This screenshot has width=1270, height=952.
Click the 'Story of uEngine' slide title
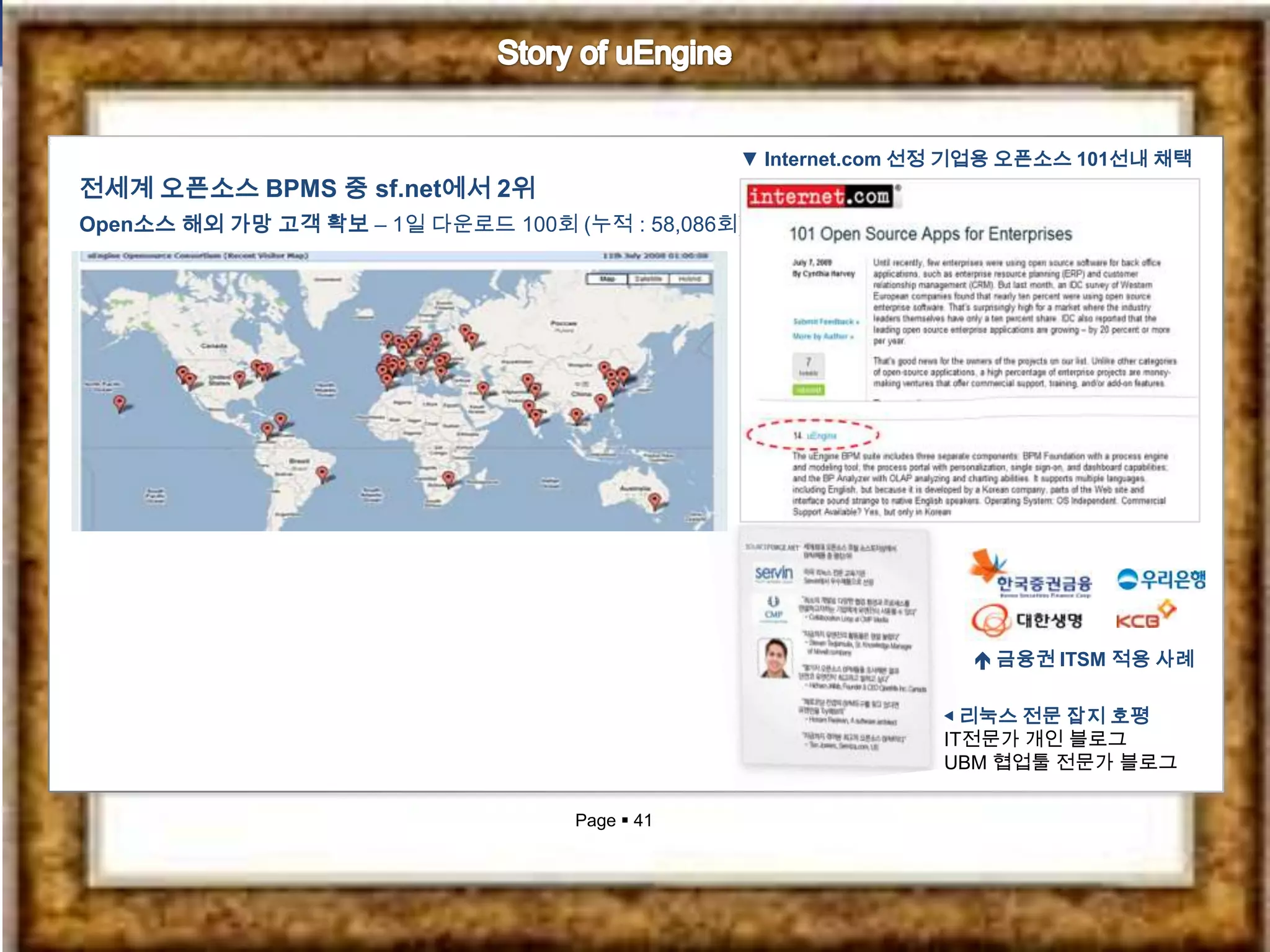pos(614,54)
